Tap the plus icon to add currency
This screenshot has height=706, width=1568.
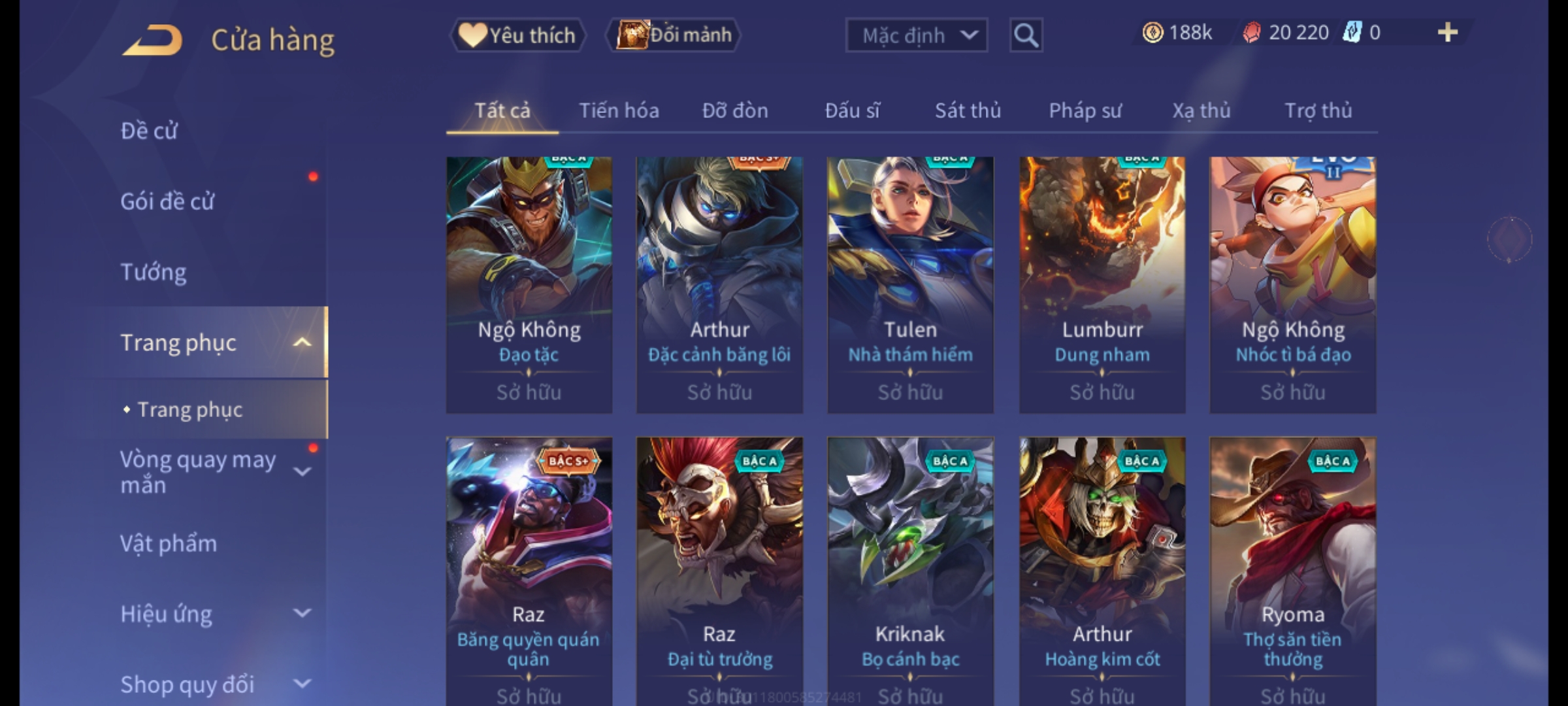pyautogui.click(x=1448, y=33)
